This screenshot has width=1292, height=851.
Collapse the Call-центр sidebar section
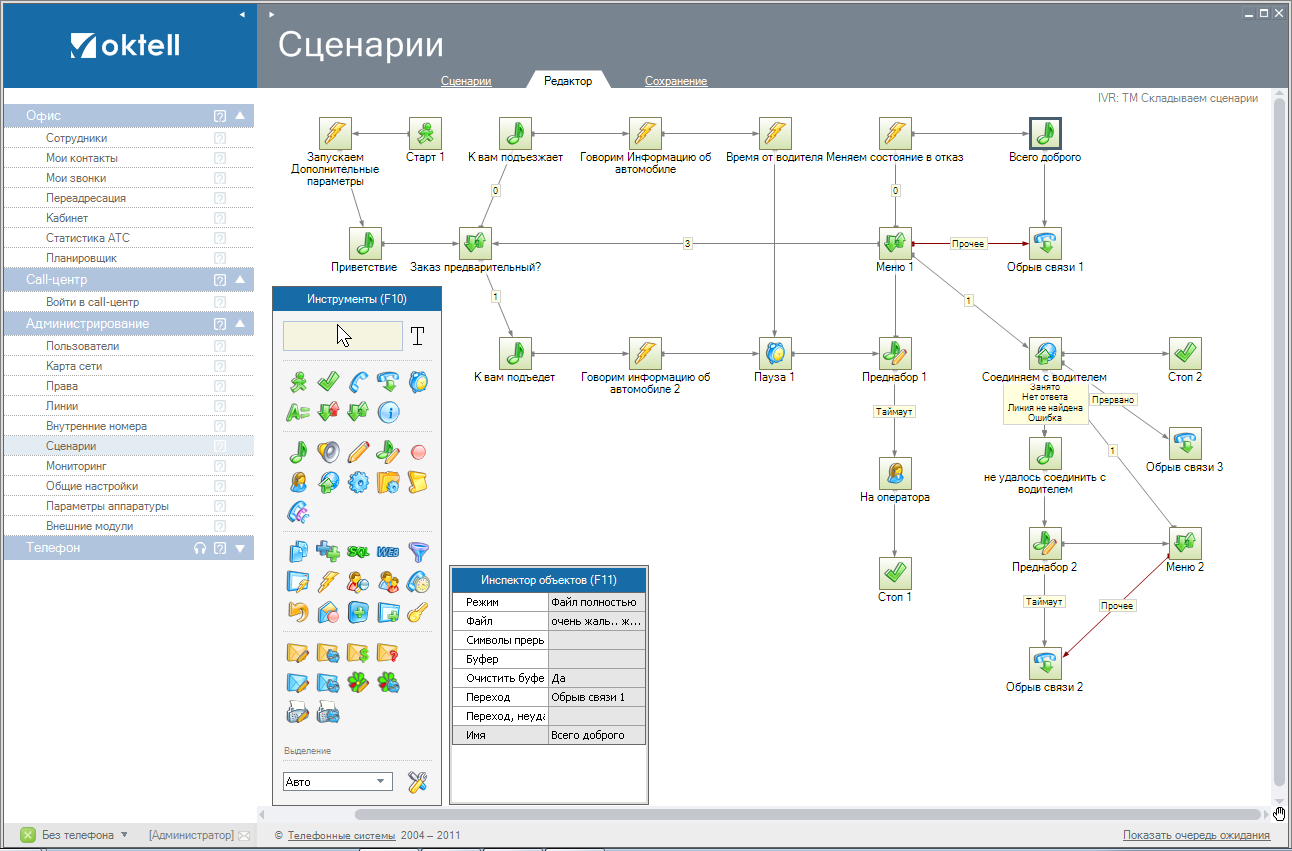tap(238, 279)
